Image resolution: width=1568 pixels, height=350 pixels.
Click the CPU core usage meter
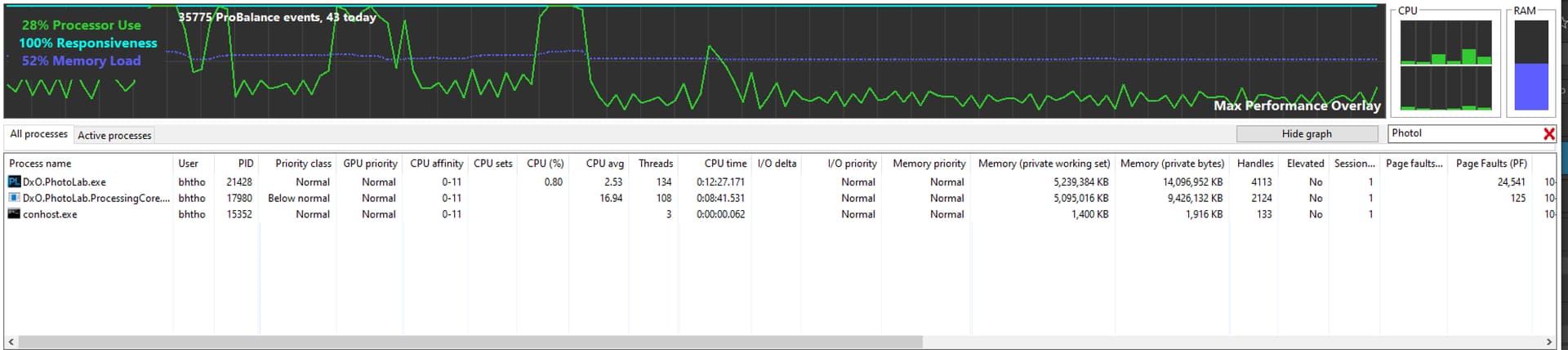pyautogui.click(x=1445, y=65)
